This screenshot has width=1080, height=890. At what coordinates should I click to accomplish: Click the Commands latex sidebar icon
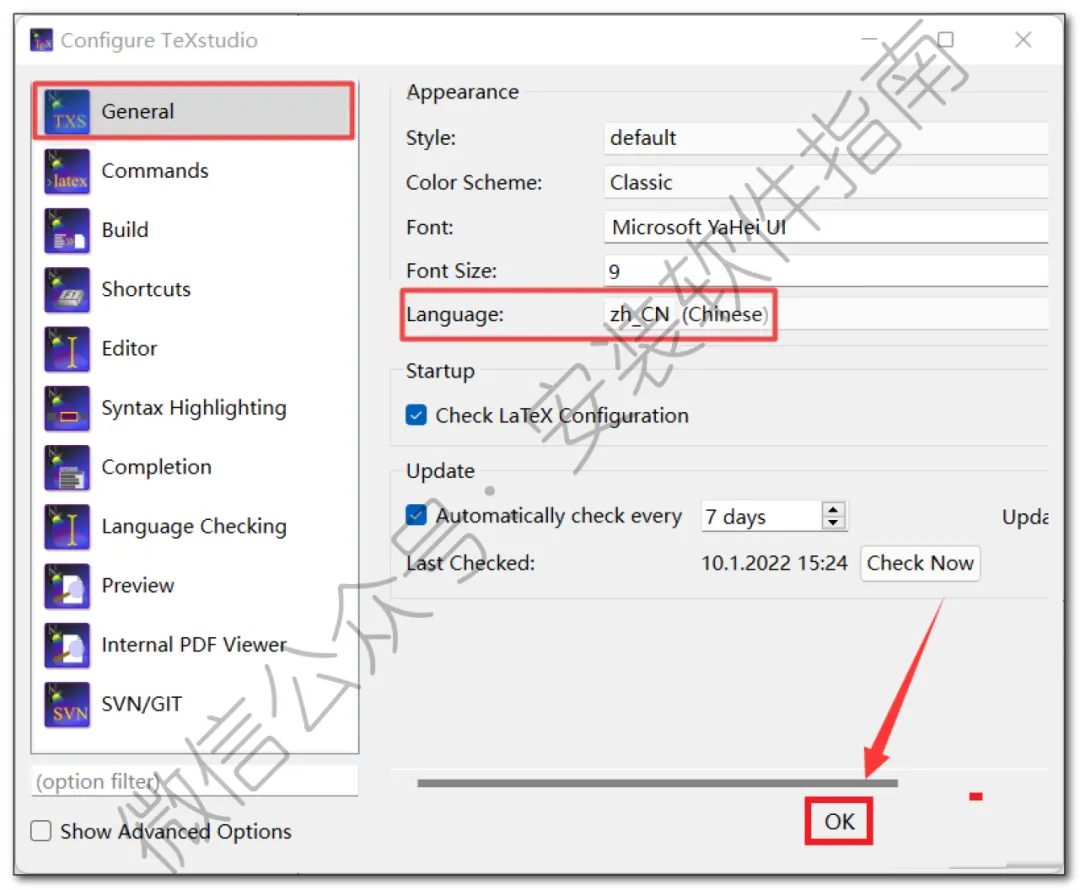coord(67,171)
